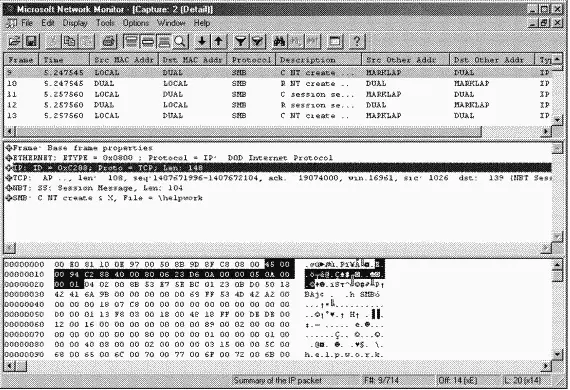Click the summary pane horizontal scrollbar thumb

click(x=249, y=131)
